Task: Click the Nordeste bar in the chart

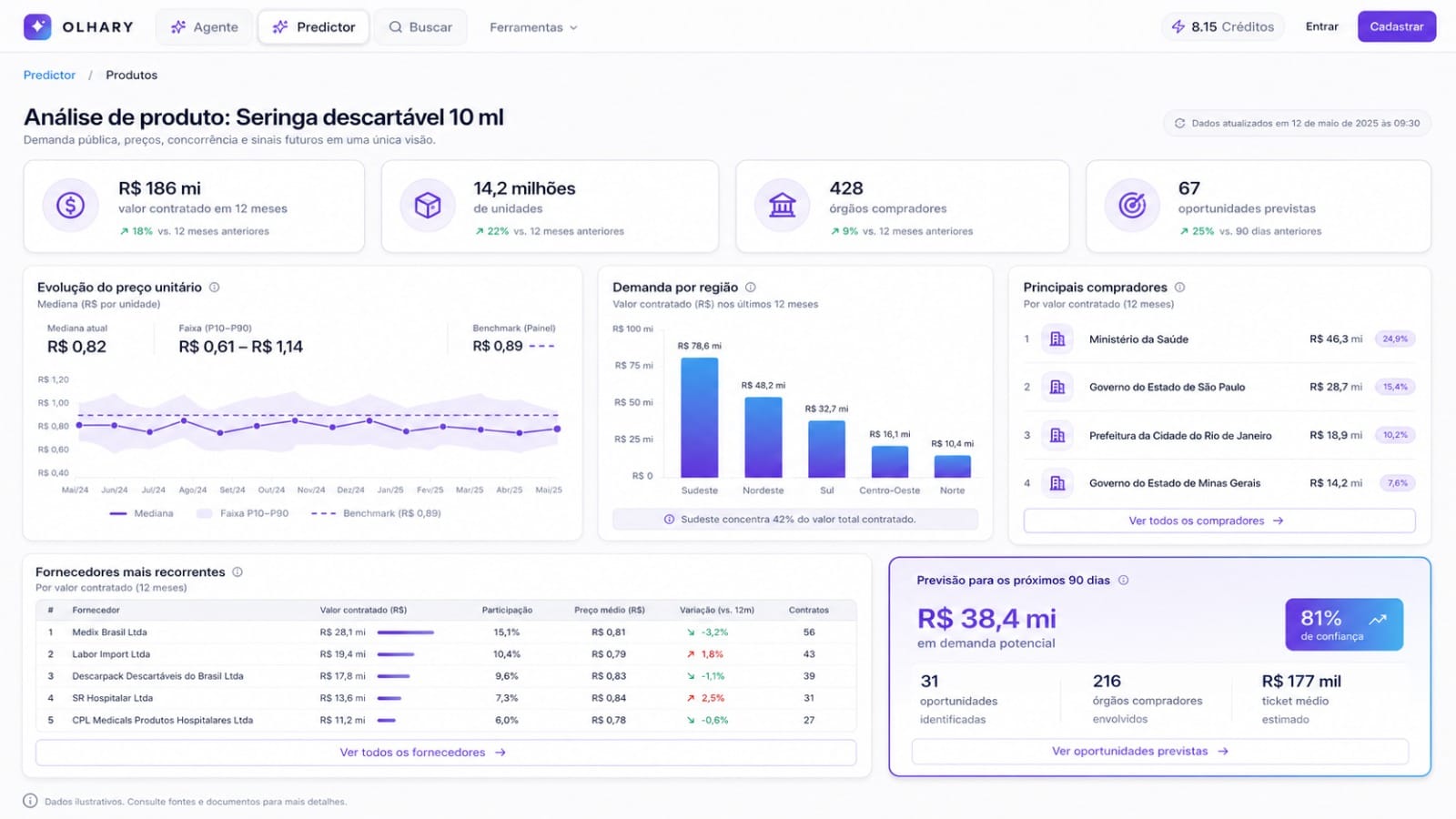Action: coord(763,438)
